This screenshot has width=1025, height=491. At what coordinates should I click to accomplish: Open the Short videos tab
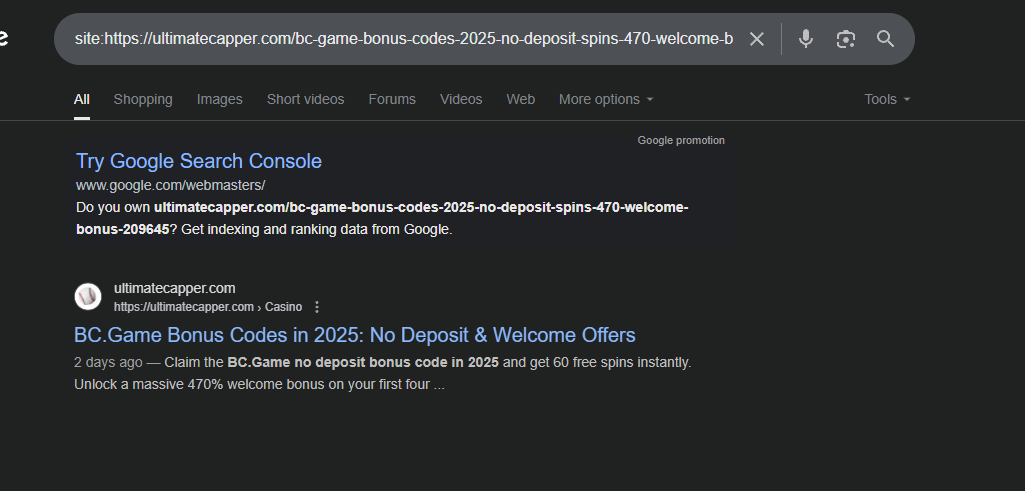point(305,99)
